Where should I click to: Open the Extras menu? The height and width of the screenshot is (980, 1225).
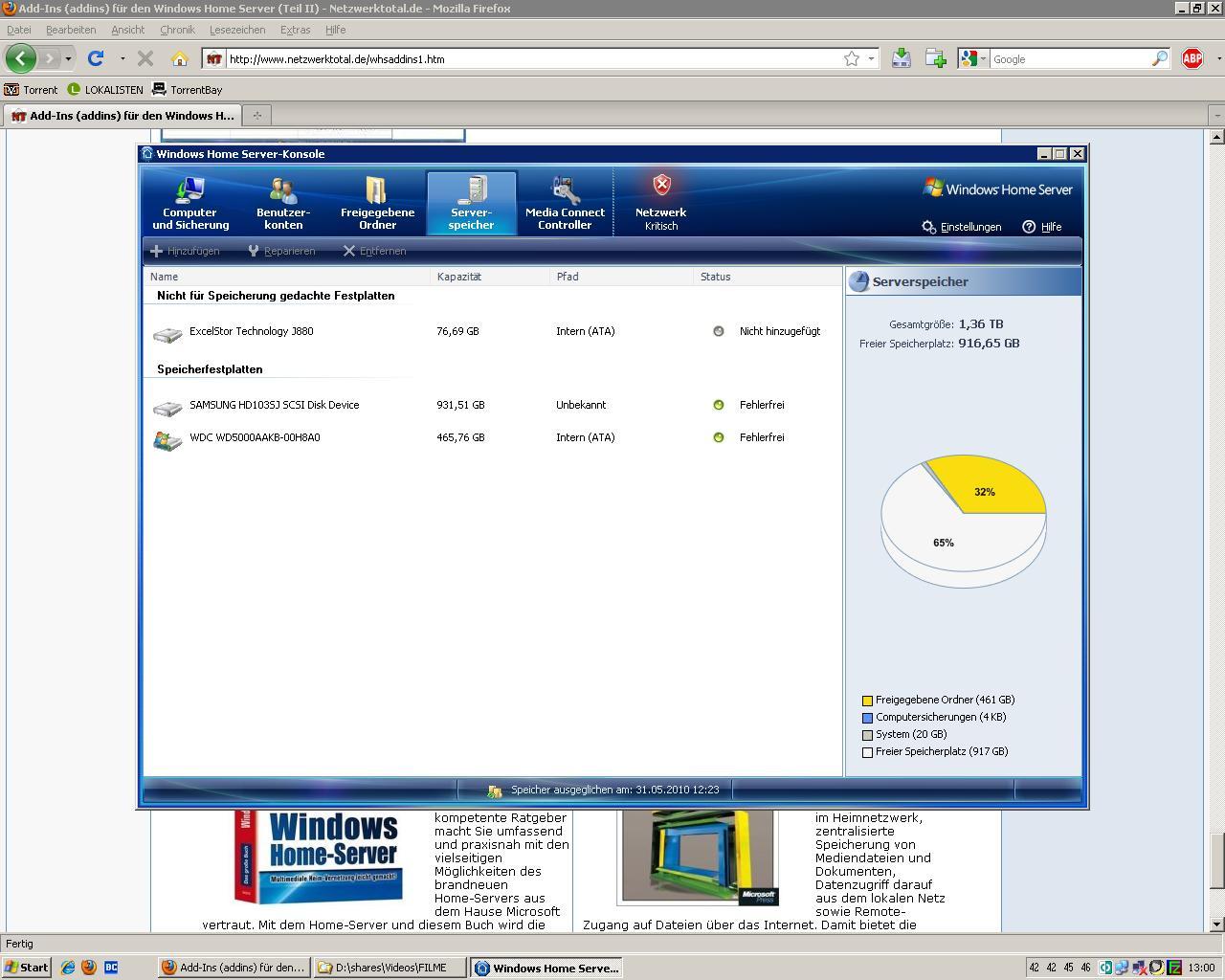[295, 30]
